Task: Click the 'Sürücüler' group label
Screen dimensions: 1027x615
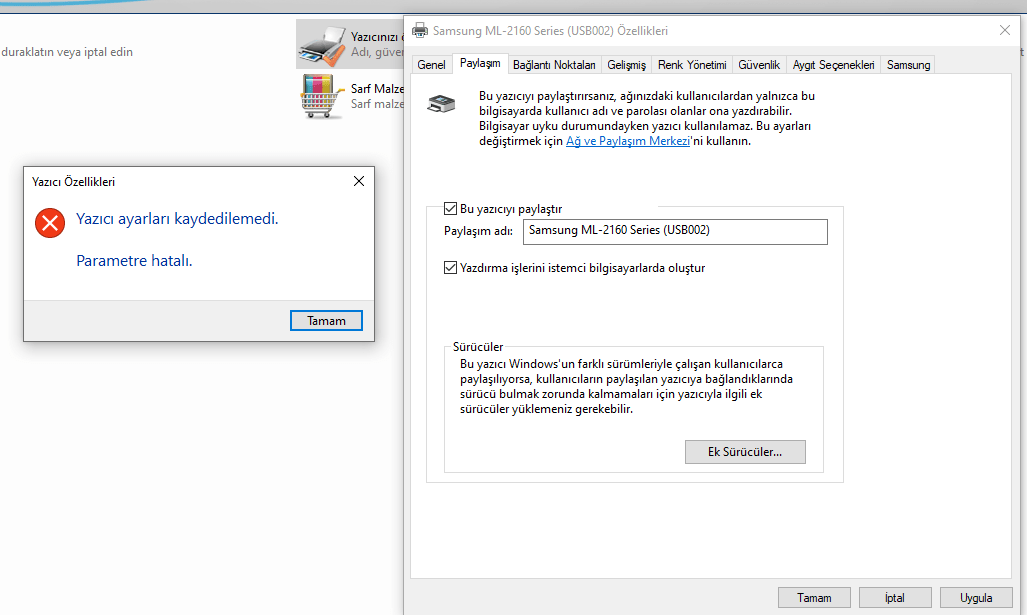Action: coord(478,347)
